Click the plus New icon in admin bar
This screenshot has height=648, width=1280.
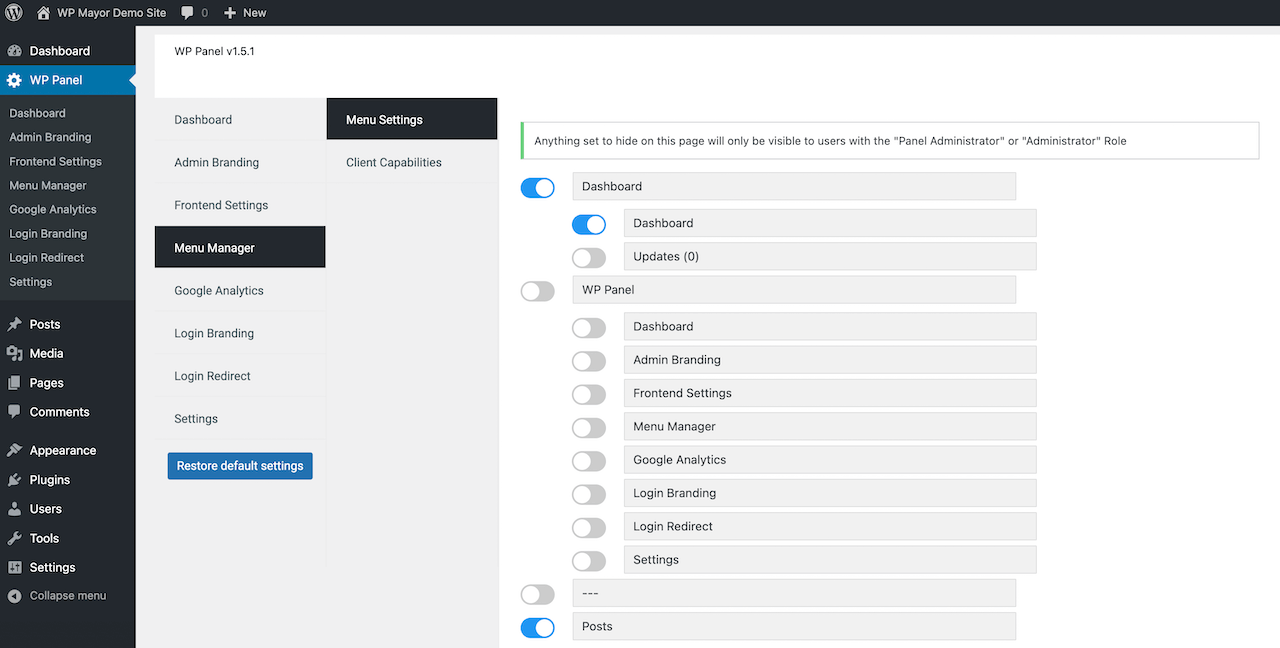230,13
